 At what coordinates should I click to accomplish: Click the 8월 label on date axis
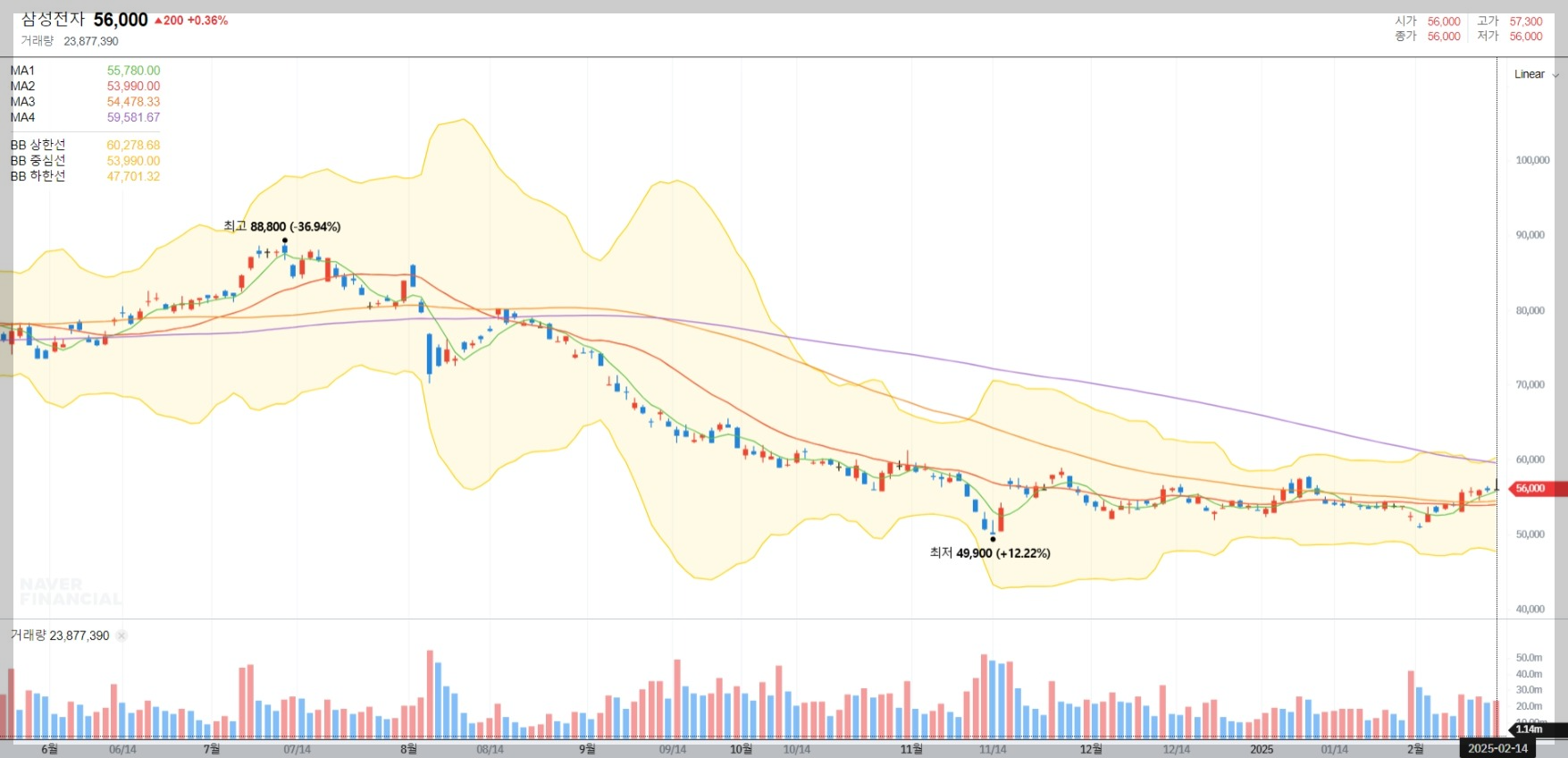tap(408, 749)
